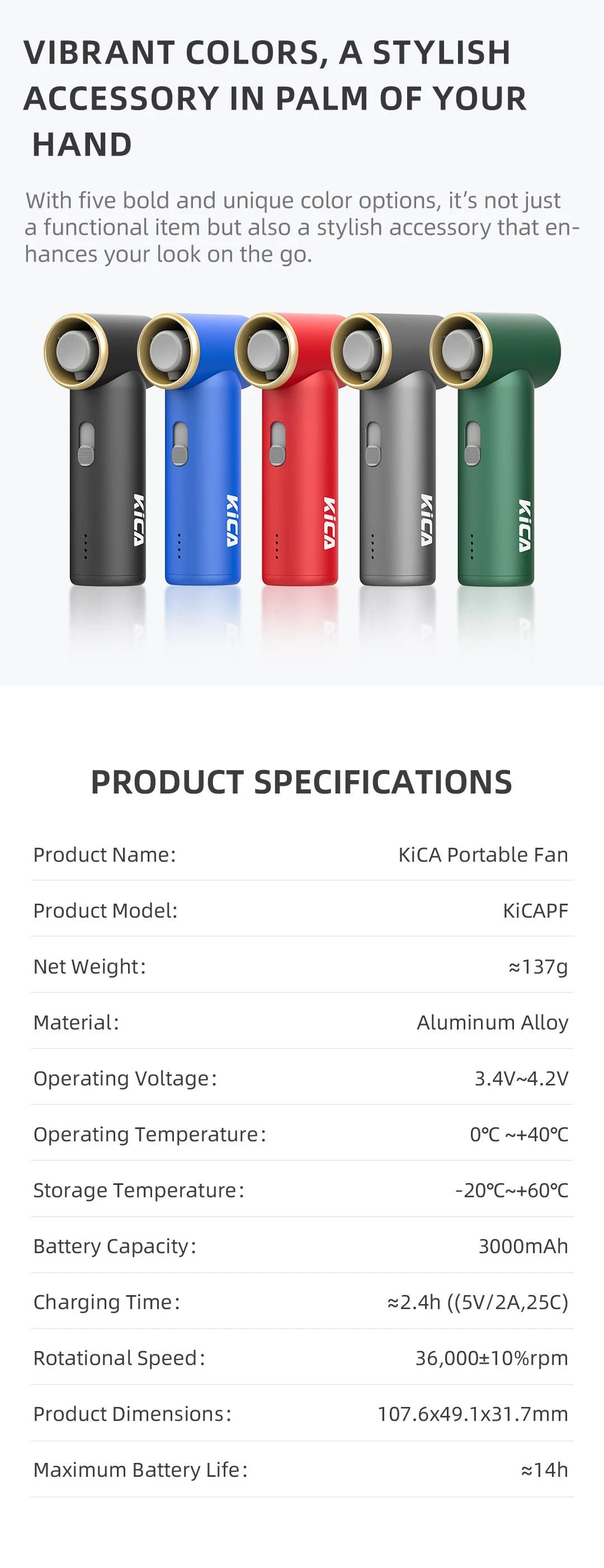Click the KiCA logo on blue fan
The image size is (604, 1568).
[232, 521]
